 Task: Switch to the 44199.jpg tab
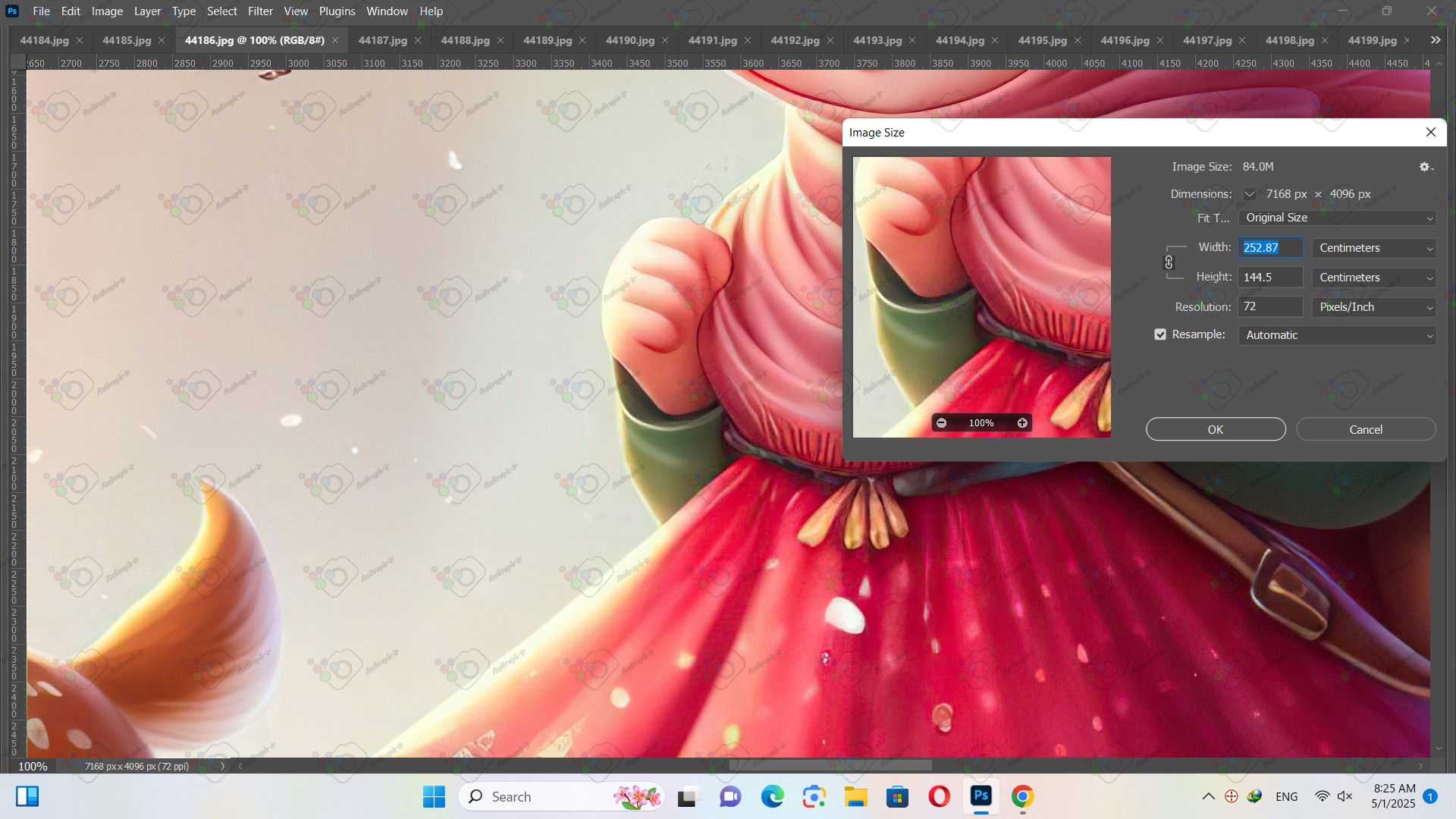click(x=1372, y=40)
